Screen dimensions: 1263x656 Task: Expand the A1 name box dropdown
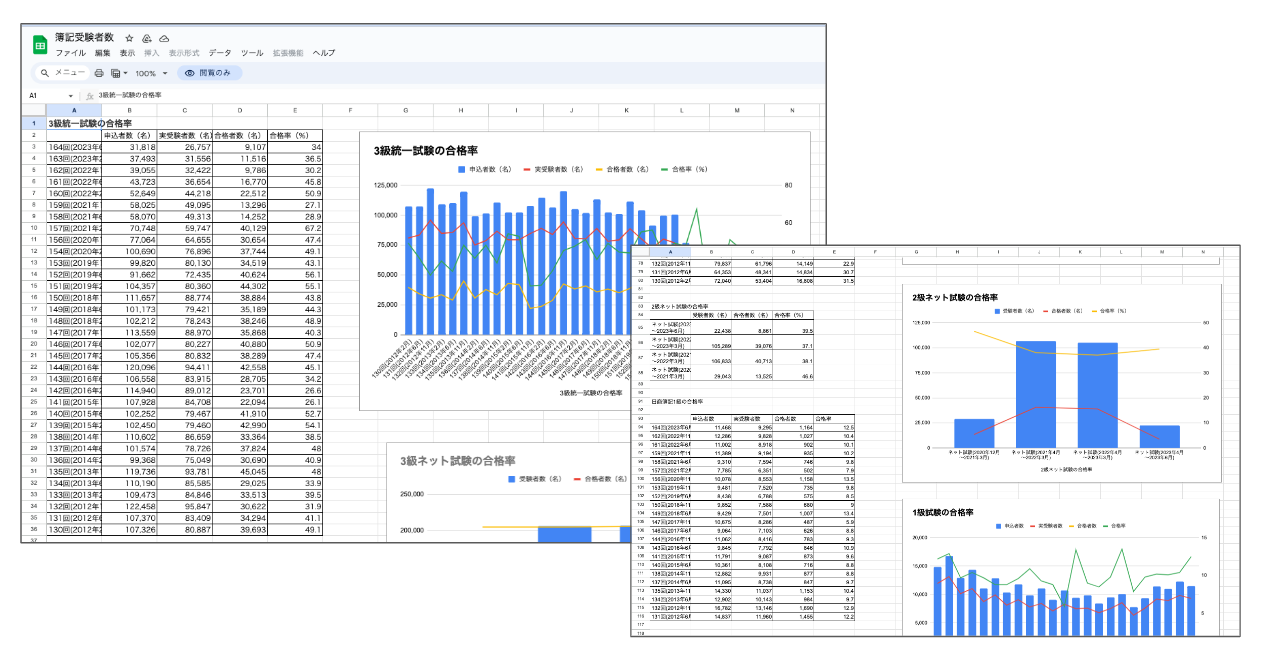[71, 95]
